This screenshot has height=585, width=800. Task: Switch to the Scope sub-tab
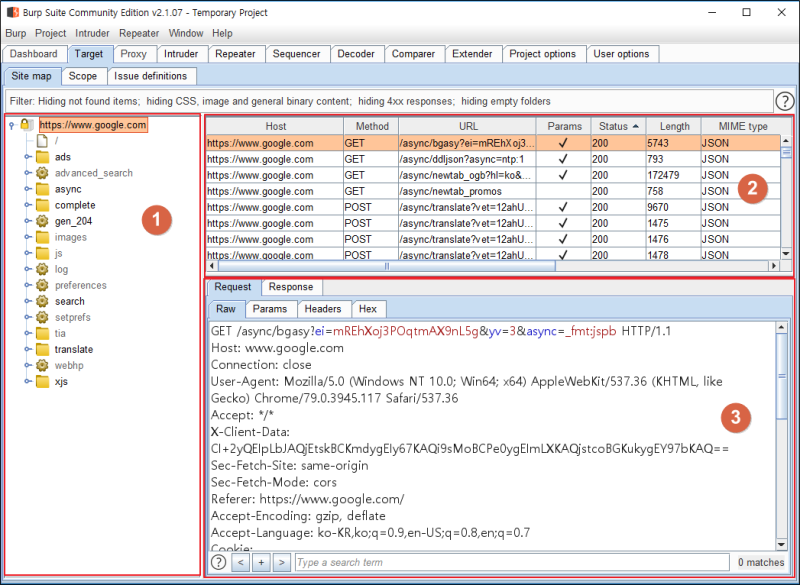click(x=83, y=76)
